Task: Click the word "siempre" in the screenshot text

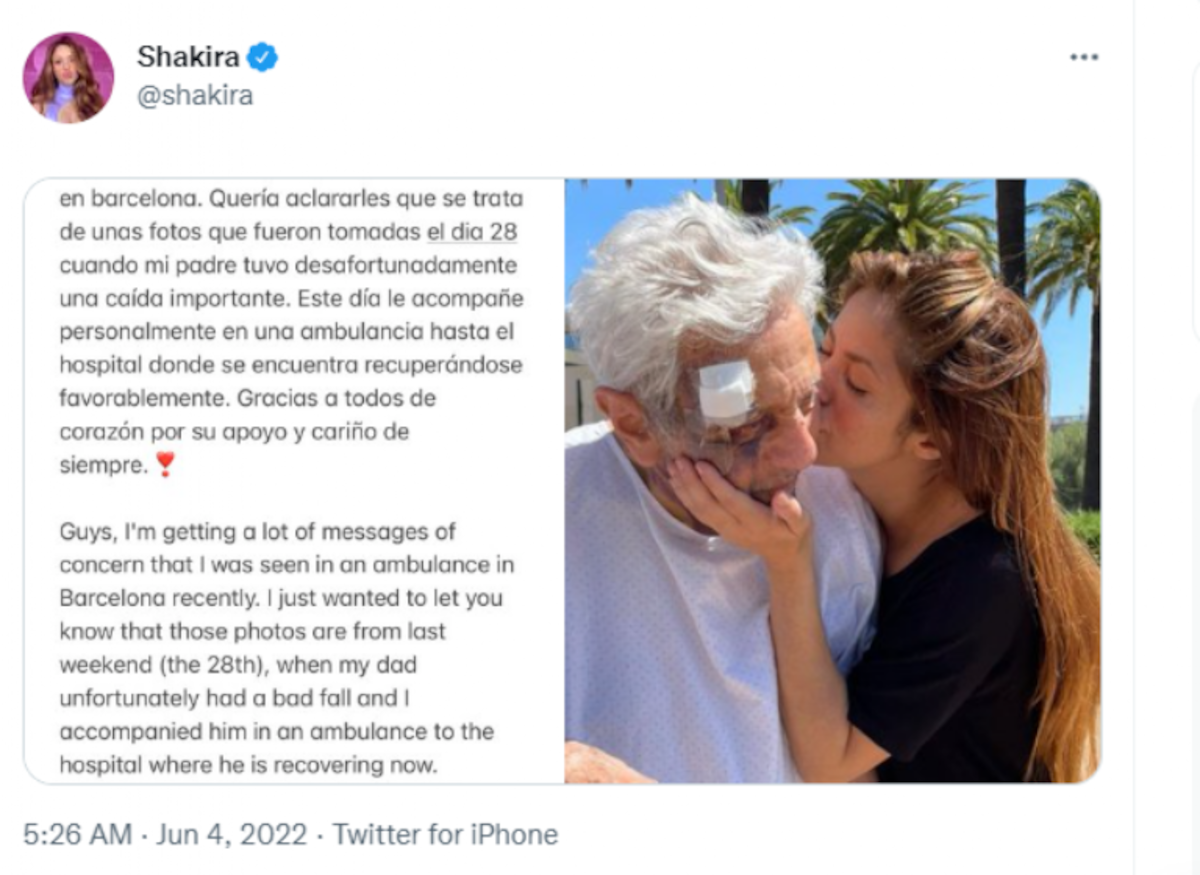Action: 103,465
